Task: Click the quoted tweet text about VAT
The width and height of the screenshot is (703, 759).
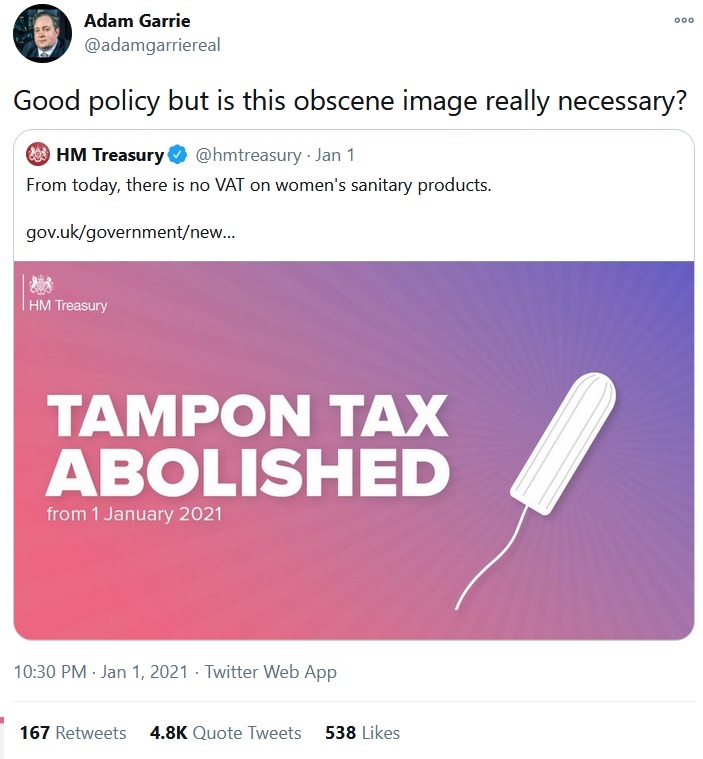Action: [259, 185]
